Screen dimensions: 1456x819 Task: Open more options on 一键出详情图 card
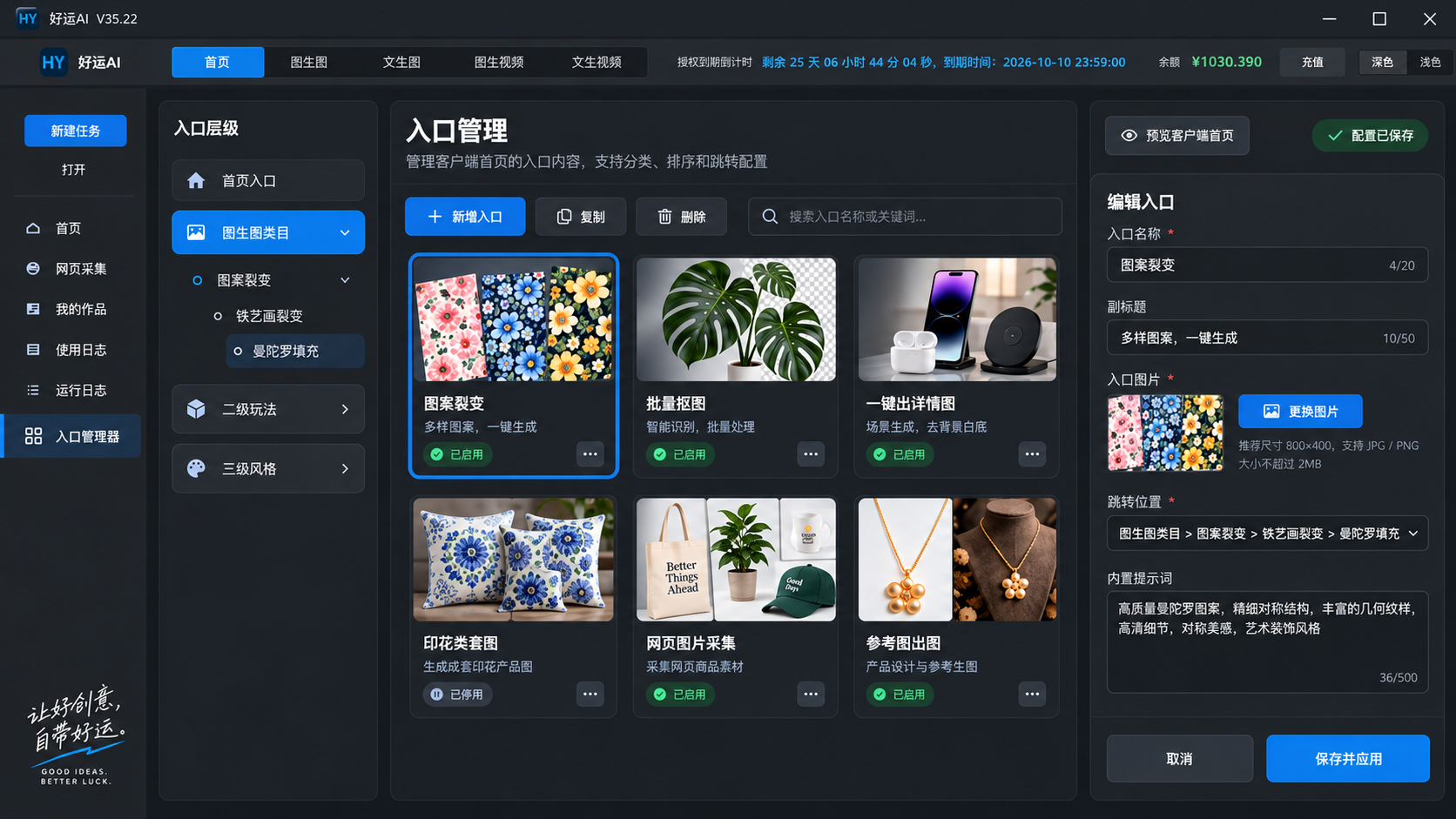pos(1032,454)
